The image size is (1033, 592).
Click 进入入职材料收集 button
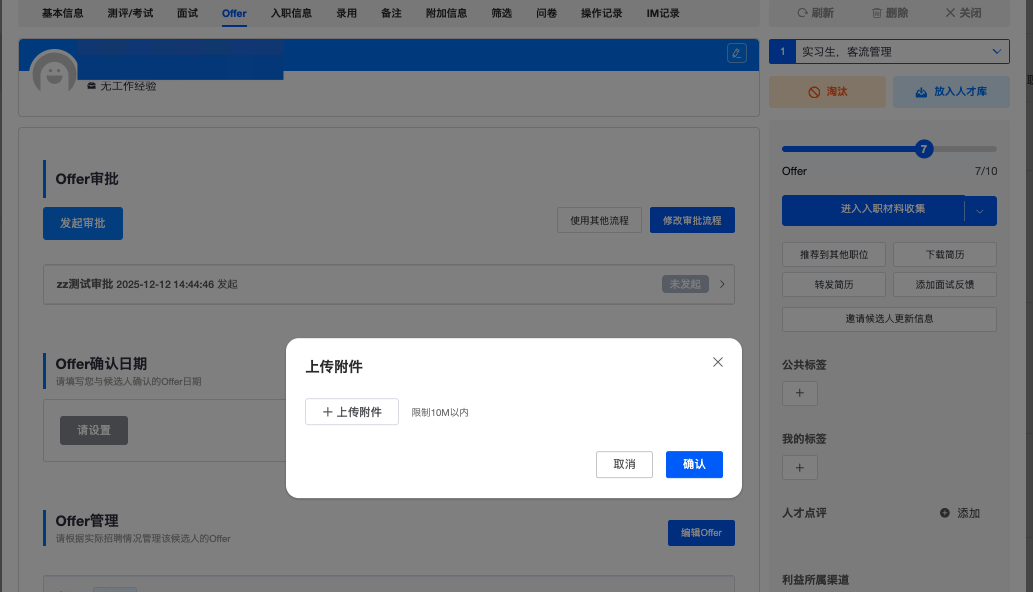pos(873,210)
